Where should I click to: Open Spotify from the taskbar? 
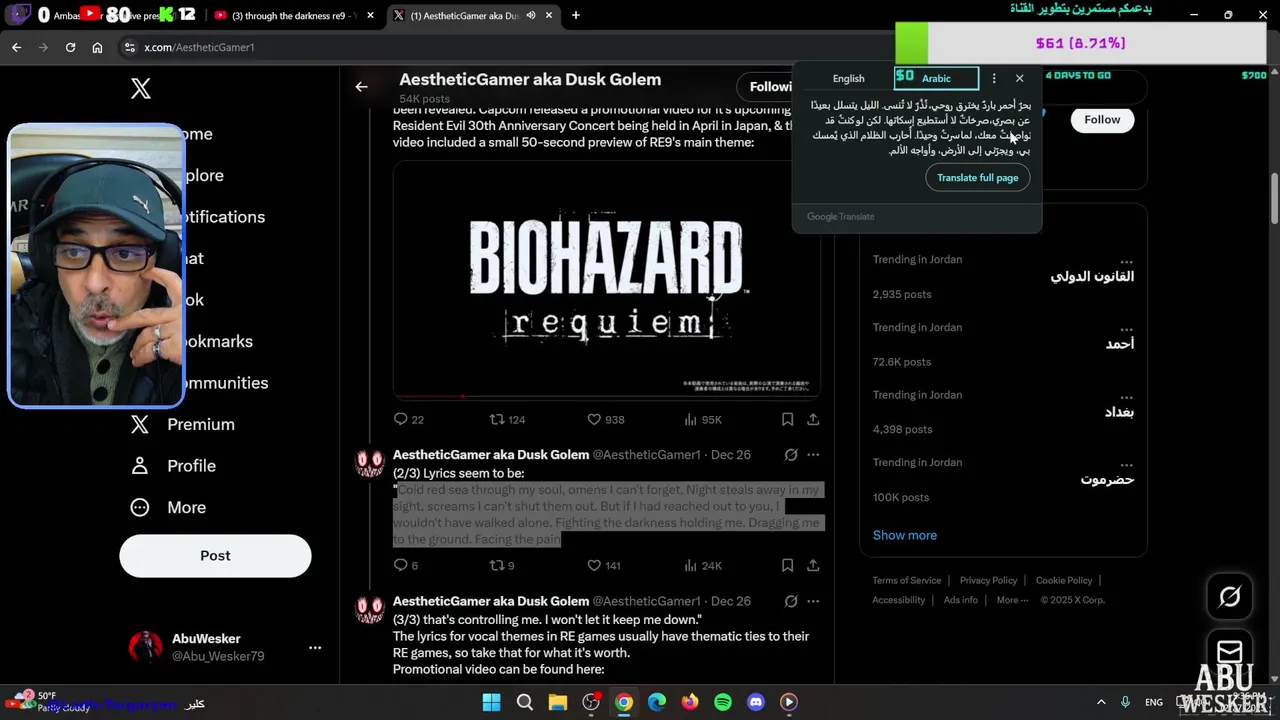723,702
